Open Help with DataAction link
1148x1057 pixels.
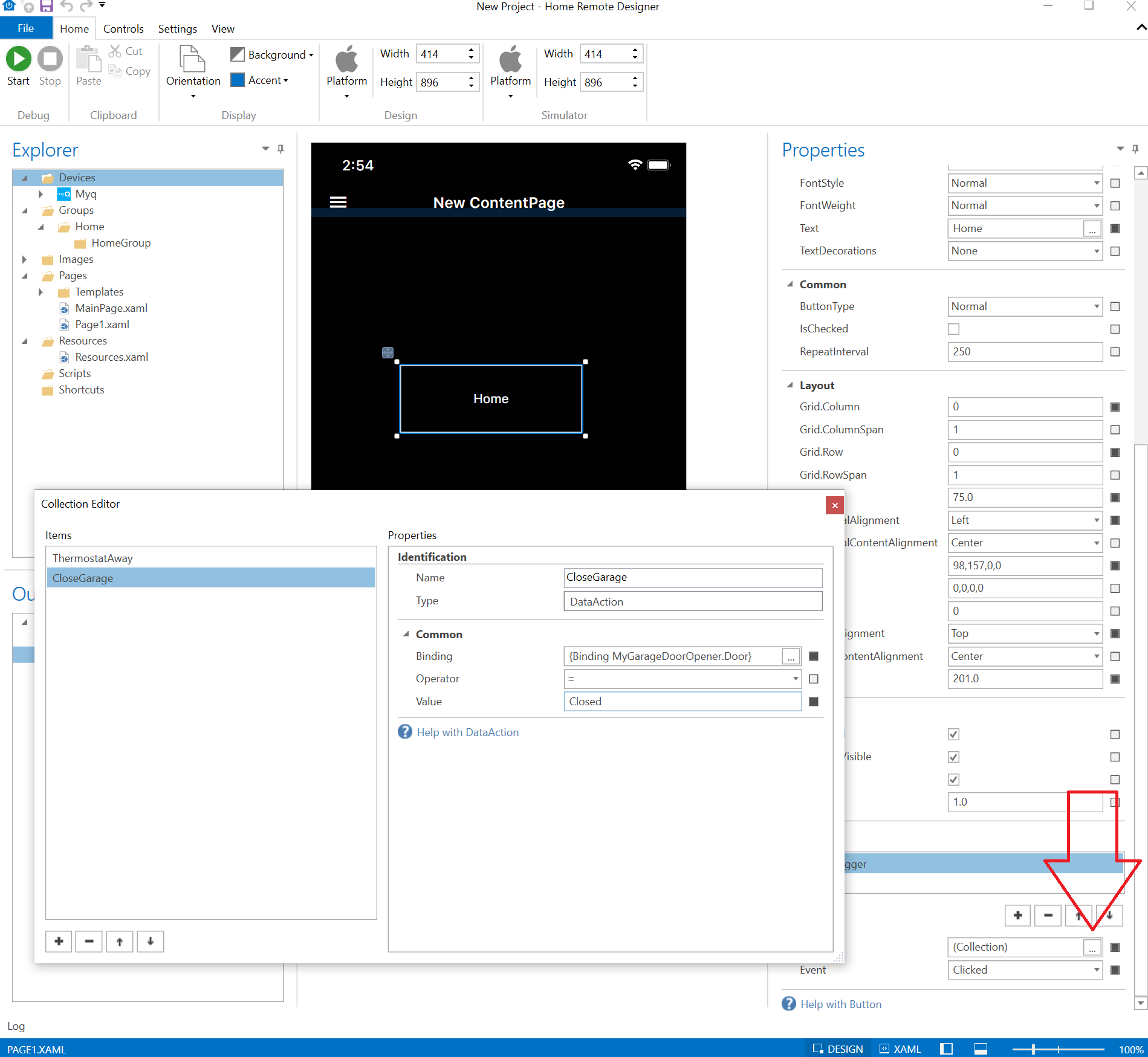(467, 732)
